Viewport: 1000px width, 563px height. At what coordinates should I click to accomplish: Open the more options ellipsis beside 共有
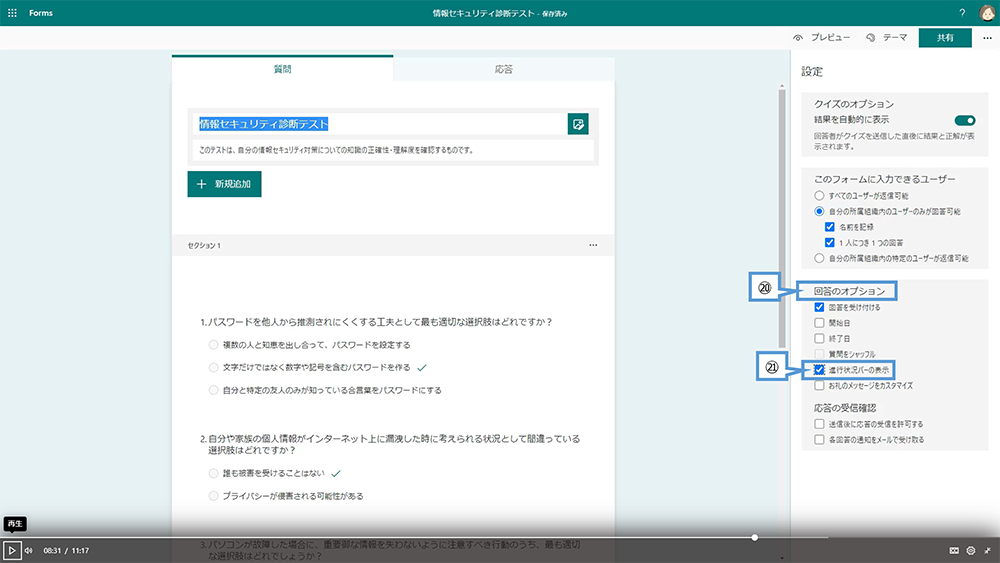click(987, 38)
